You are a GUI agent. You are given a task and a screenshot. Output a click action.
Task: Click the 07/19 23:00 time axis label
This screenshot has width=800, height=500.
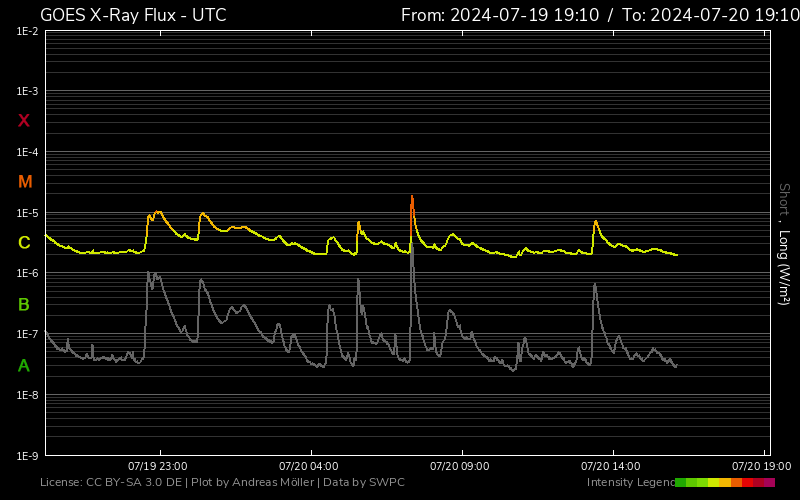point(158,466)
